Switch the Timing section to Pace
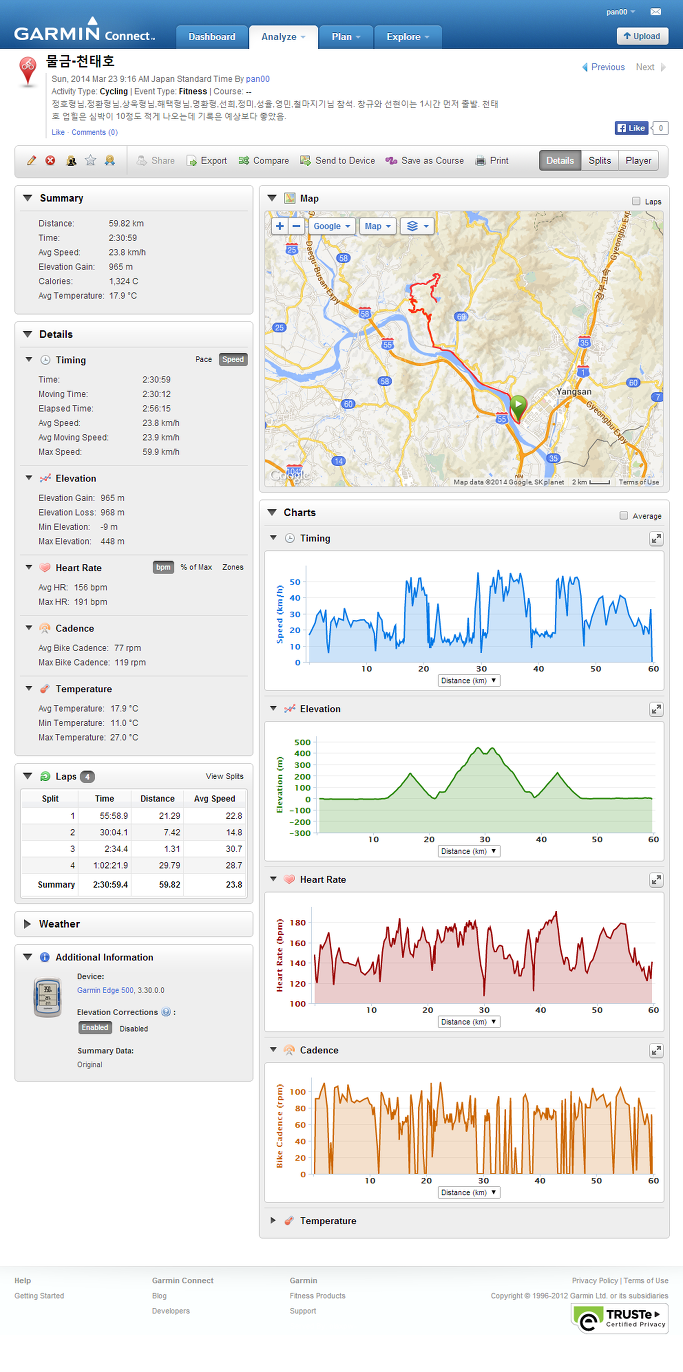The height and width of the screenshot is (1372, 683). pyautogui.click(x=203, y=360)
